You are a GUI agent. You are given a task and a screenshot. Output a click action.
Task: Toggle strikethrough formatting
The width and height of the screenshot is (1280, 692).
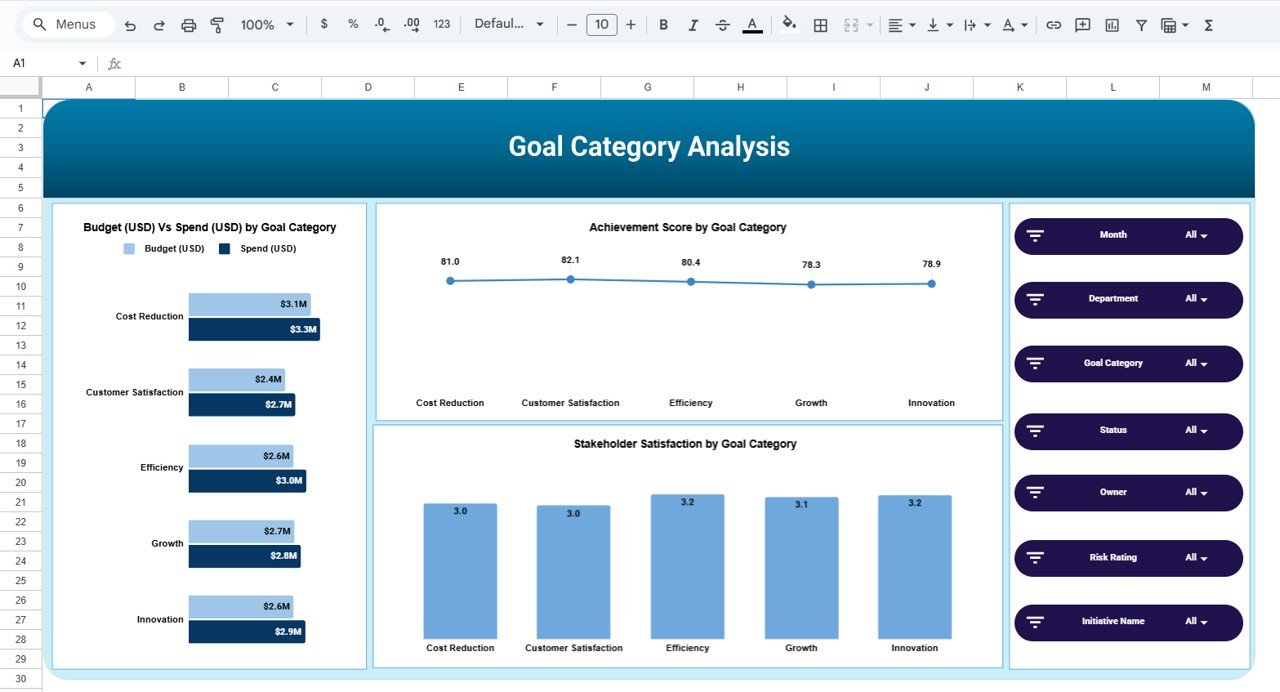722,25
